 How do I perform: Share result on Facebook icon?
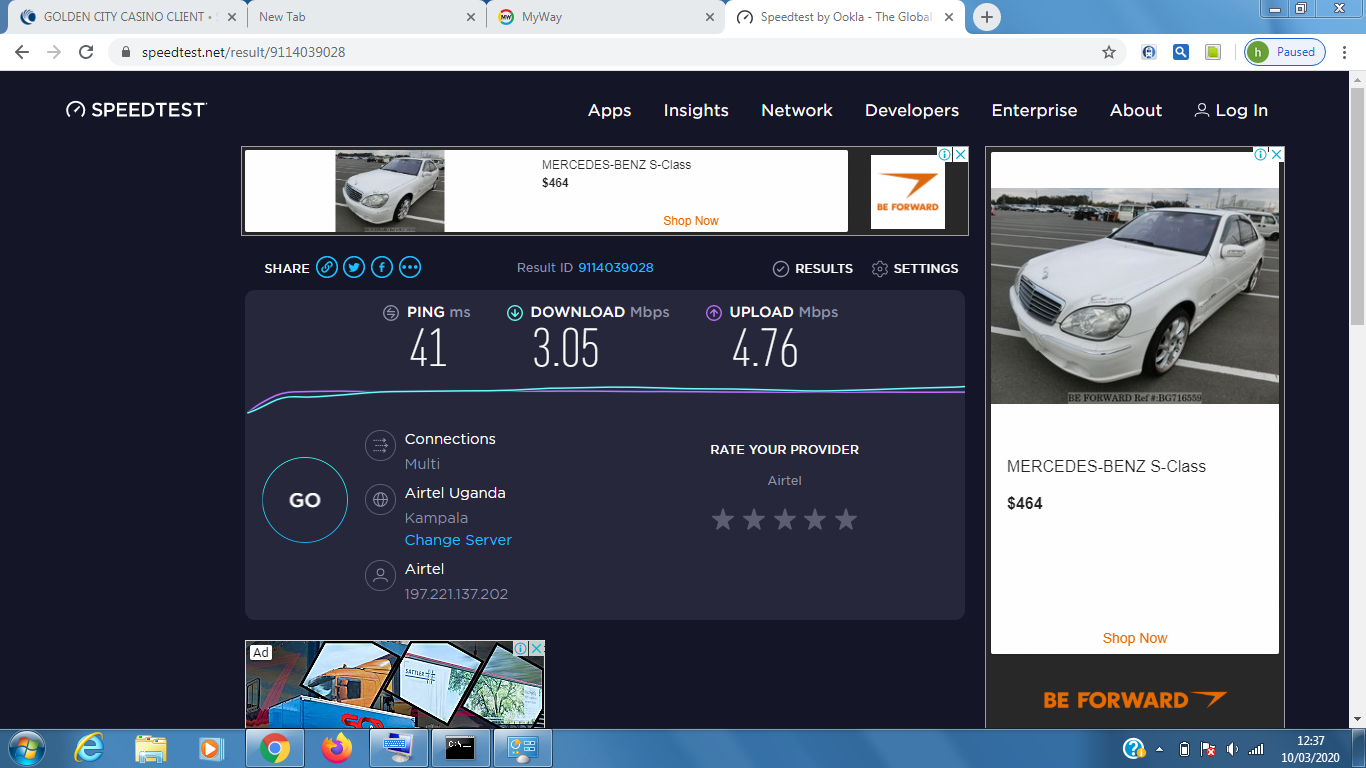click(x=382, y=267)
